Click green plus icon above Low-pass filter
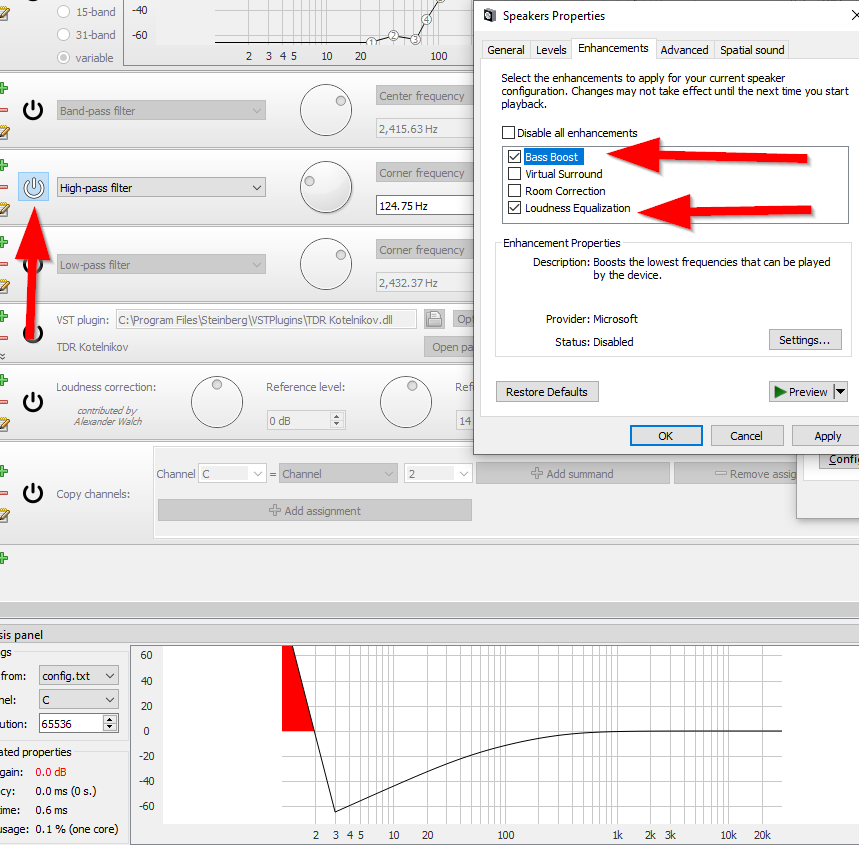859x845 pixels. point(3,242)
